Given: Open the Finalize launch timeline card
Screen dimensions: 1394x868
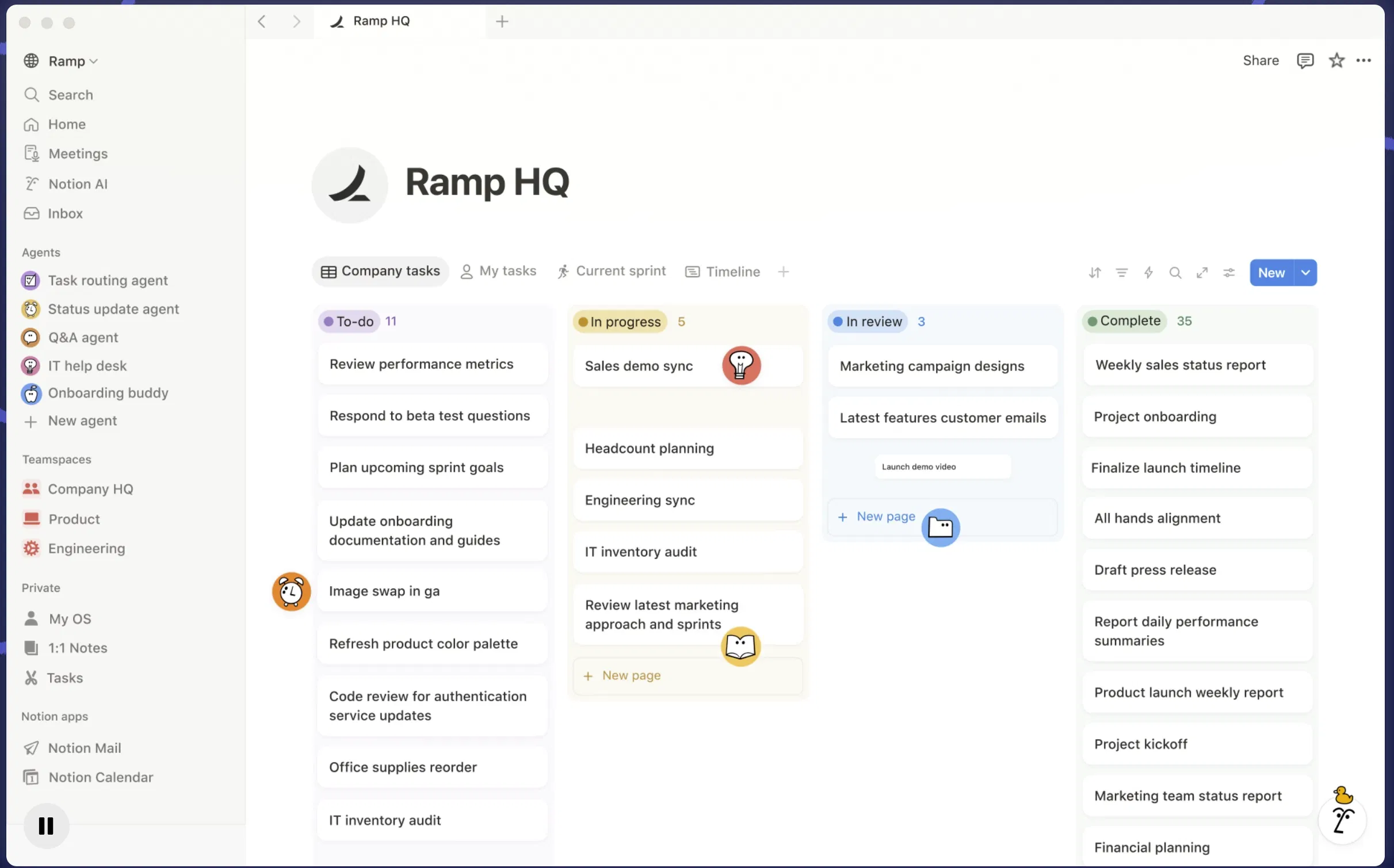Looking at the screenshot, I should click(x=1198, y=468).
